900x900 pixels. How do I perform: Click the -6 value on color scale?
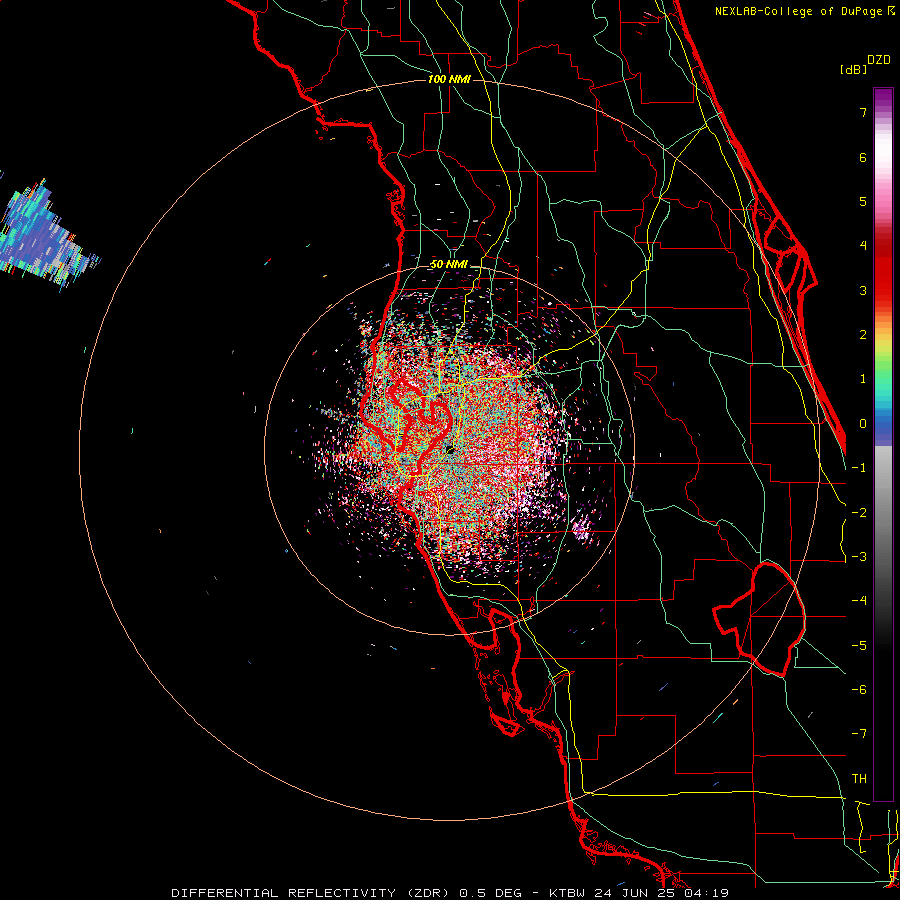pos(859,690)
